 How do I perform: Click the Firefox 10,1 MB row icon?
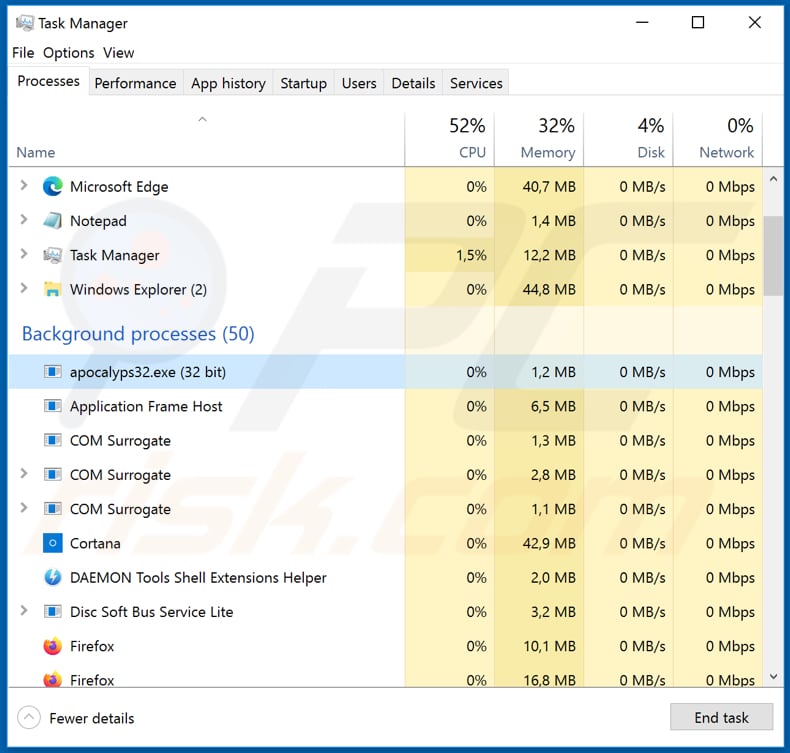coord(52,646)
